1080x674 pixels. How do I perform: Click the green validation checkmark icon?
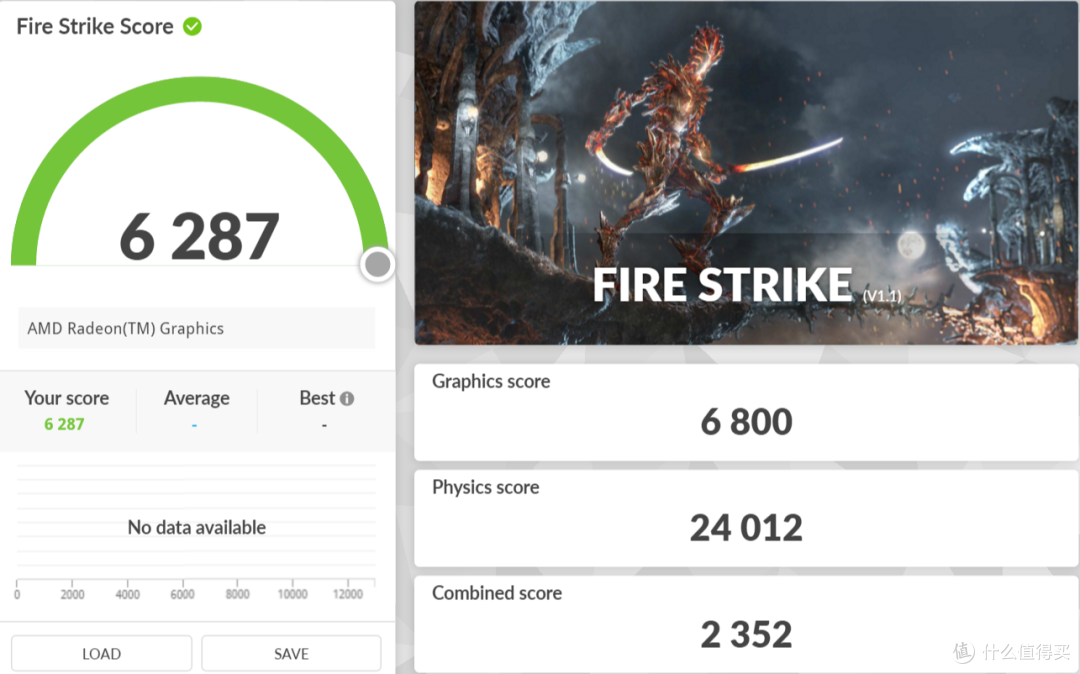[192, 27]
